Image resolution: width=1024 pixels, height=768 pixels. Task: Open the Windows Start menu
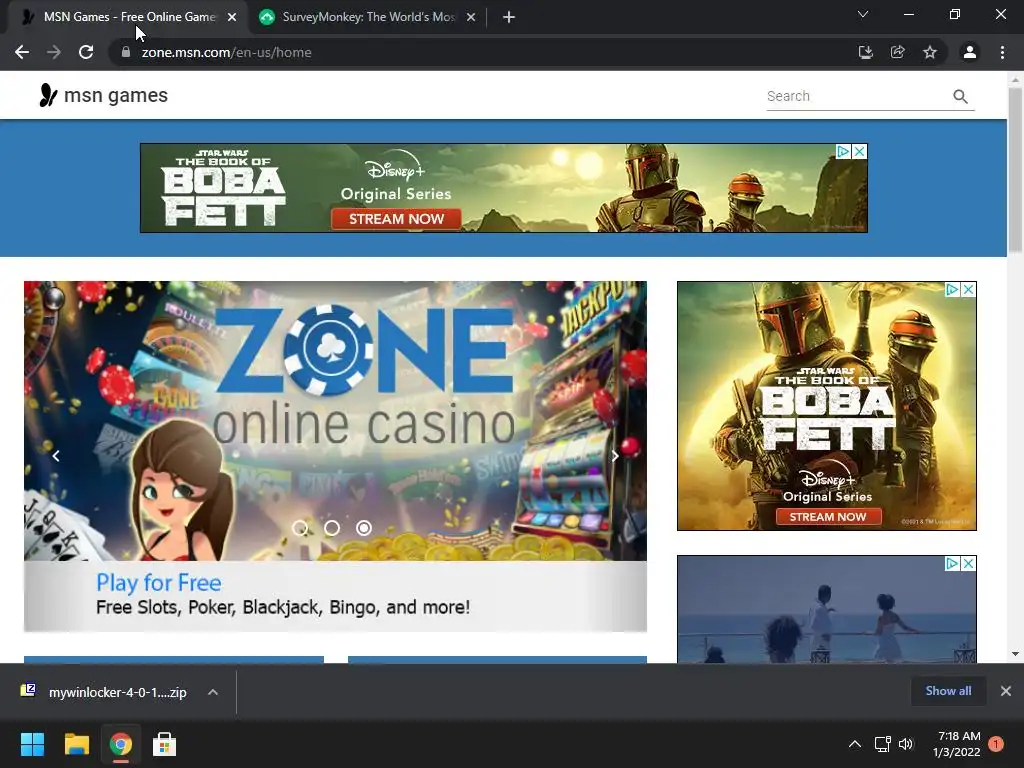(x=32, y=744)
